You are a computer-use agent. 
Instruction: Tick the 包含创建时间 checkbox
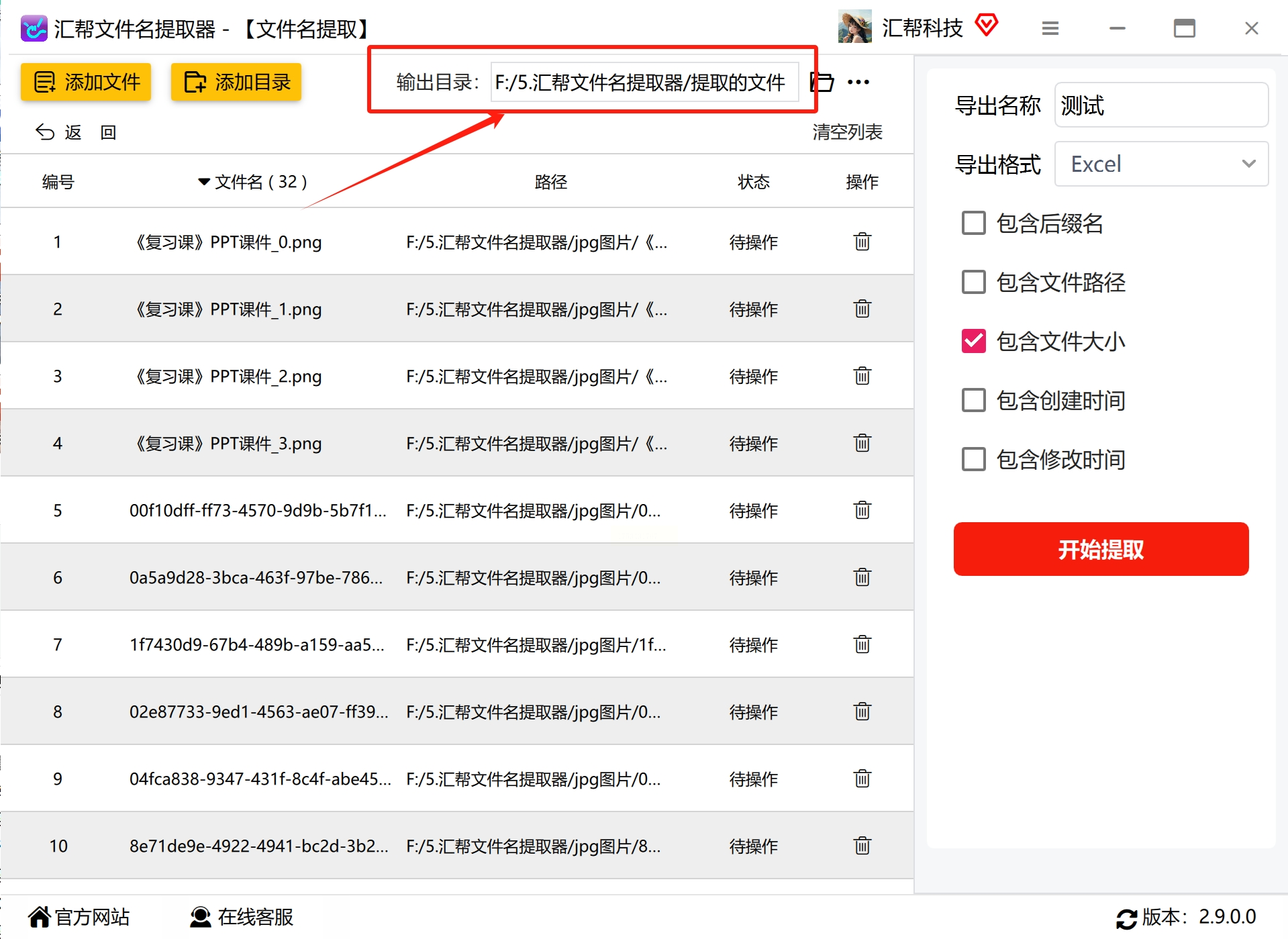pyautogui.click(x=973, y=400)
